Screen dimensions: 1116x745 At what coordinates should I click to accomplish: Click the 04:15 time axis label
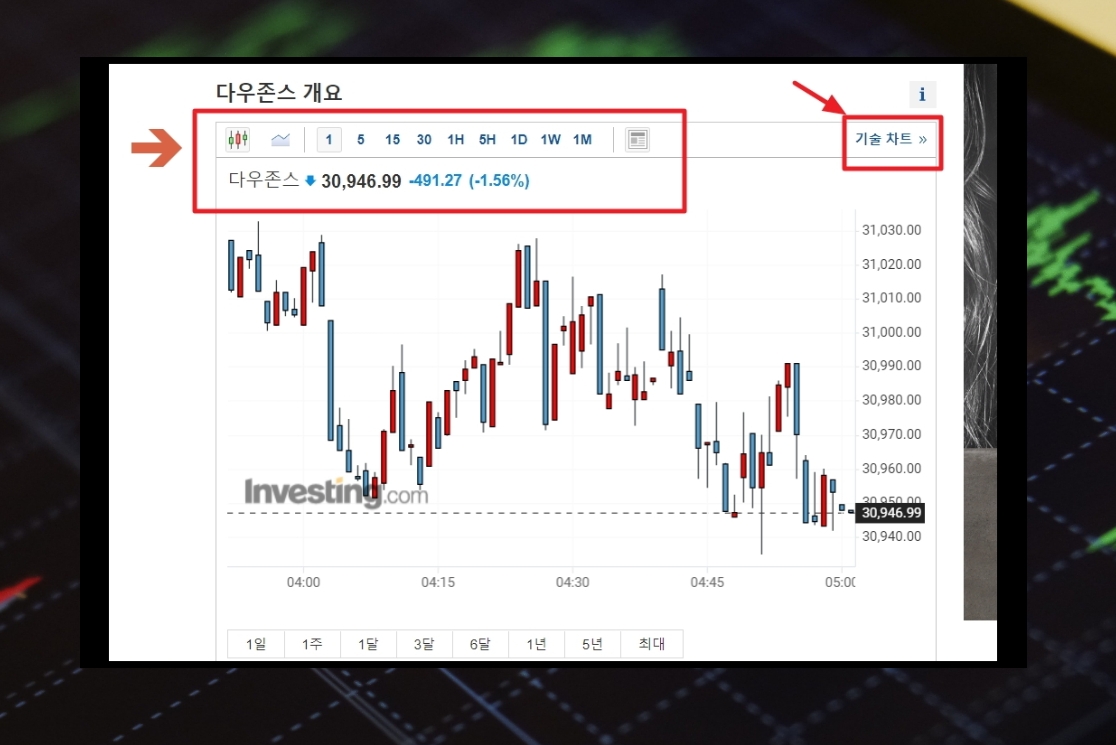(x=438, y=582)
